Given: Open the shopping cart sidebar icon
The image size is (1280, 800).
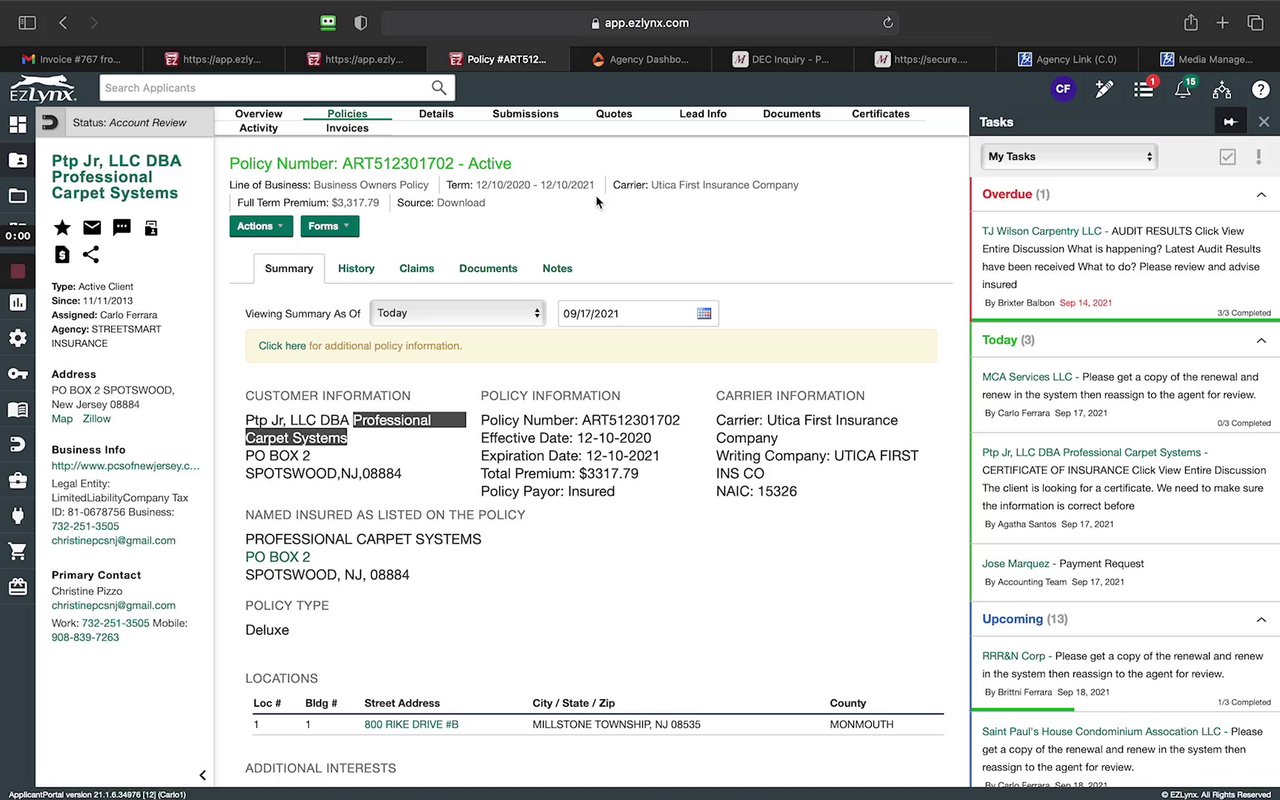Looking at the screenshot, I should pyautogui.click(x=17, y=552).
